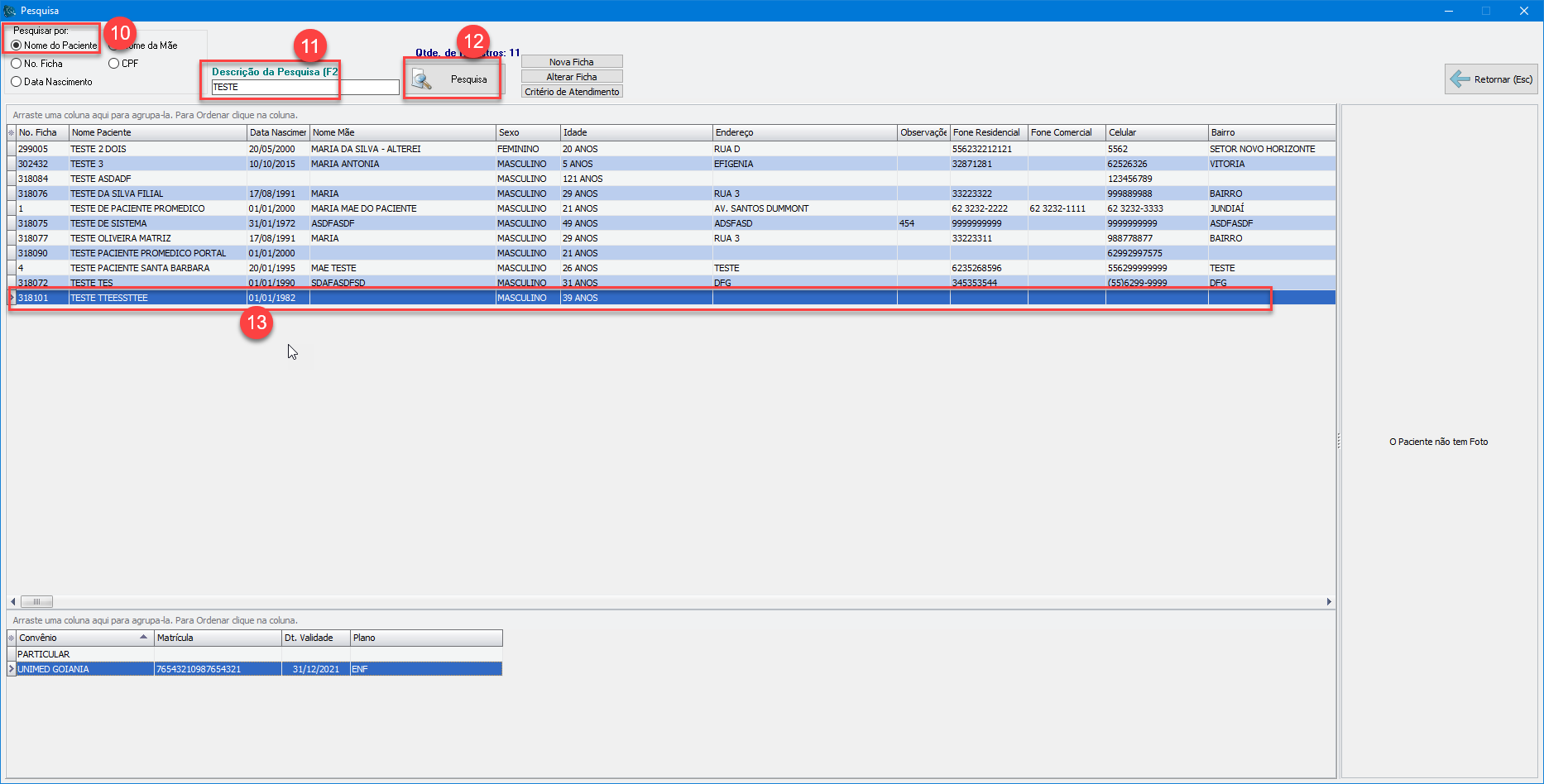Open Critério de Atendimento

point(571,92)
